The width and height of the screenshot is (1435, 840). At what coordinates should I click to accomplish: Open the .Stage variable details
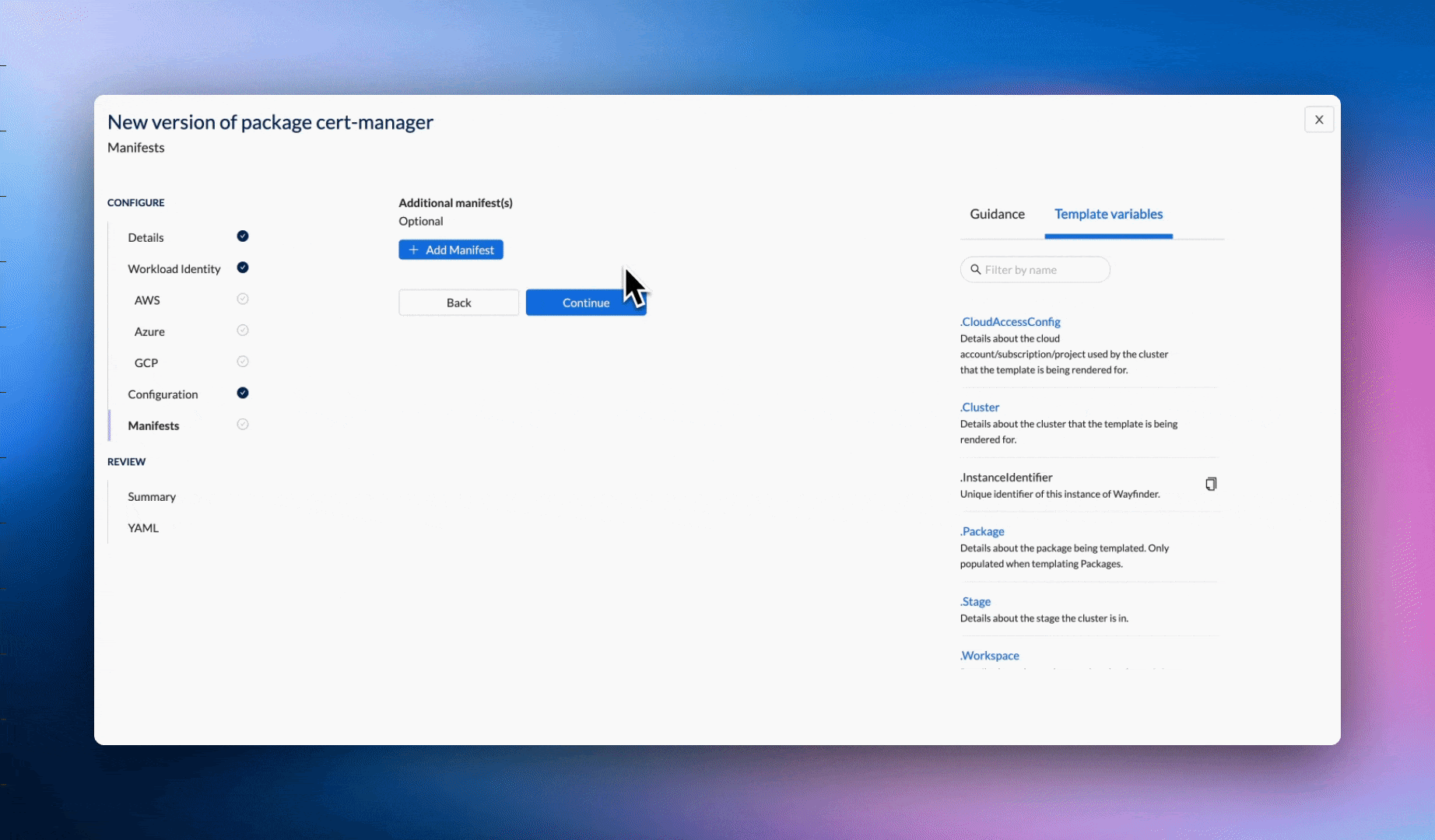[x=975, y=602]
